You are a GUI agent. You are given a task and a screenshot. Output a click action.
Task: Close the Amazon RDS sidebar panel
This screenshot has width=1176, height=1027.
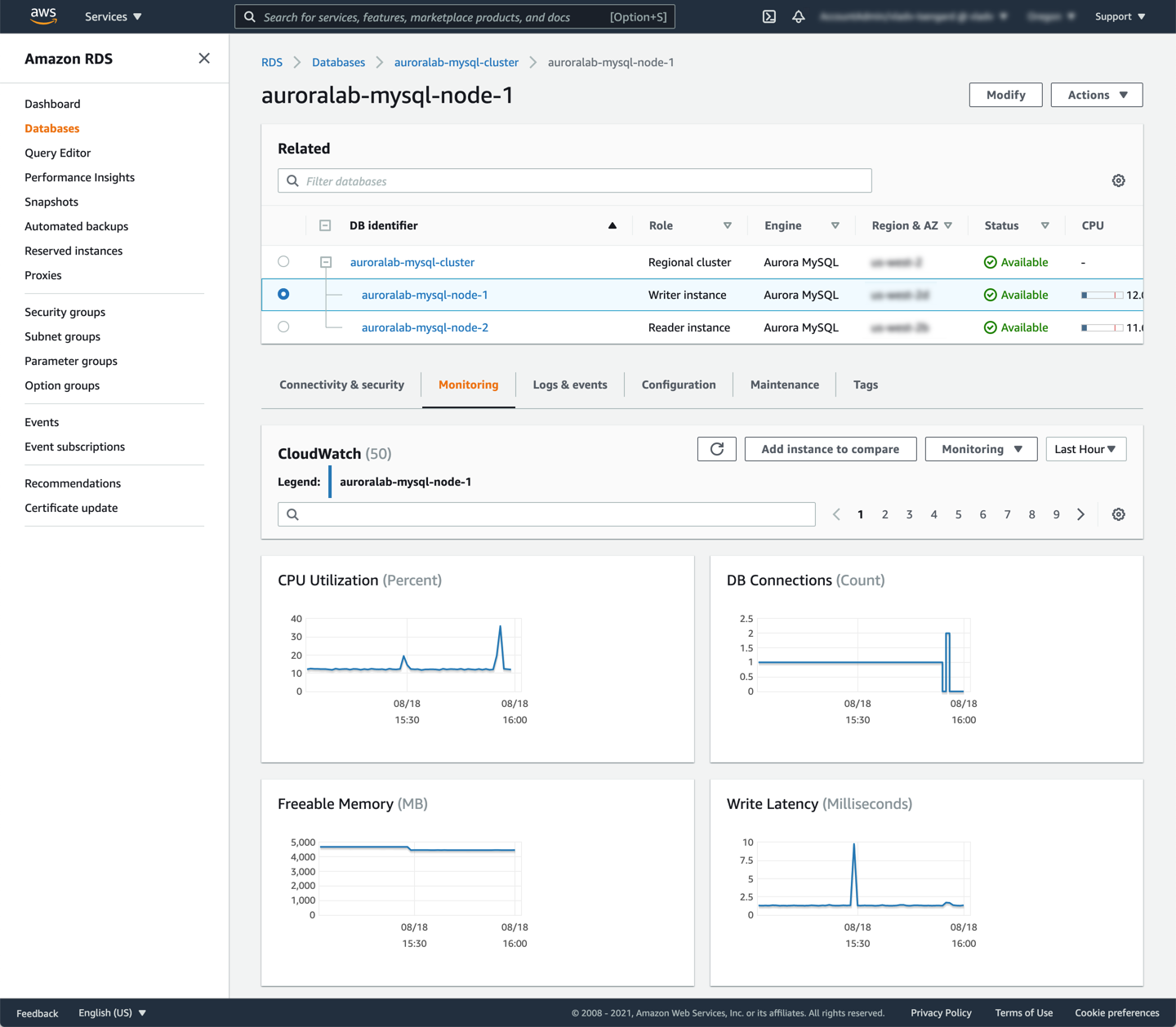point(204,58)
